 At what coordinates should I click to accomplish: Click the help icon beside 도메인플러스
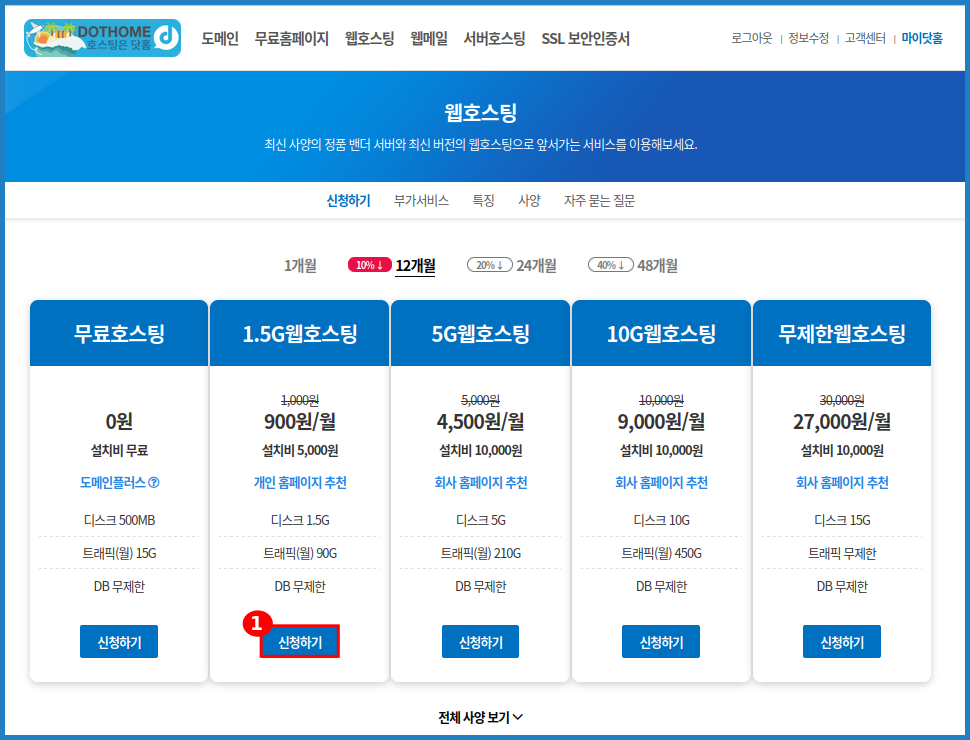[154, 483]
